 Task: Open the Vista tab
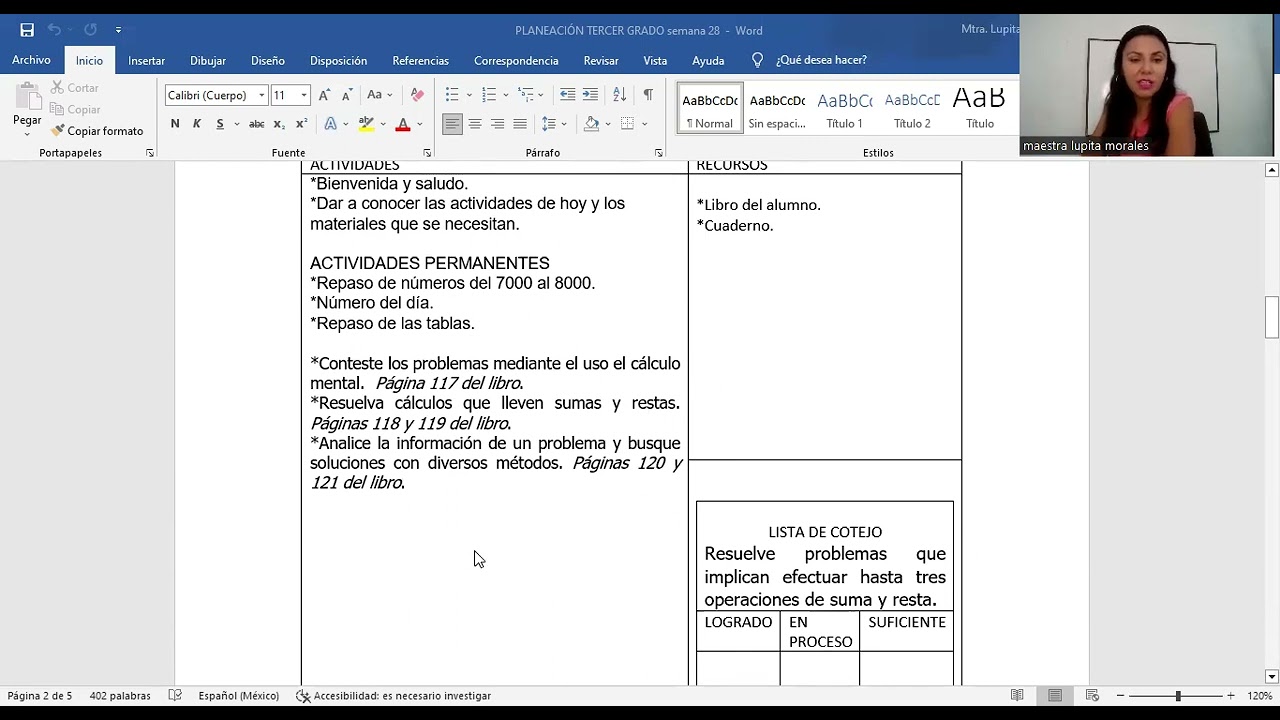(655, 60)
